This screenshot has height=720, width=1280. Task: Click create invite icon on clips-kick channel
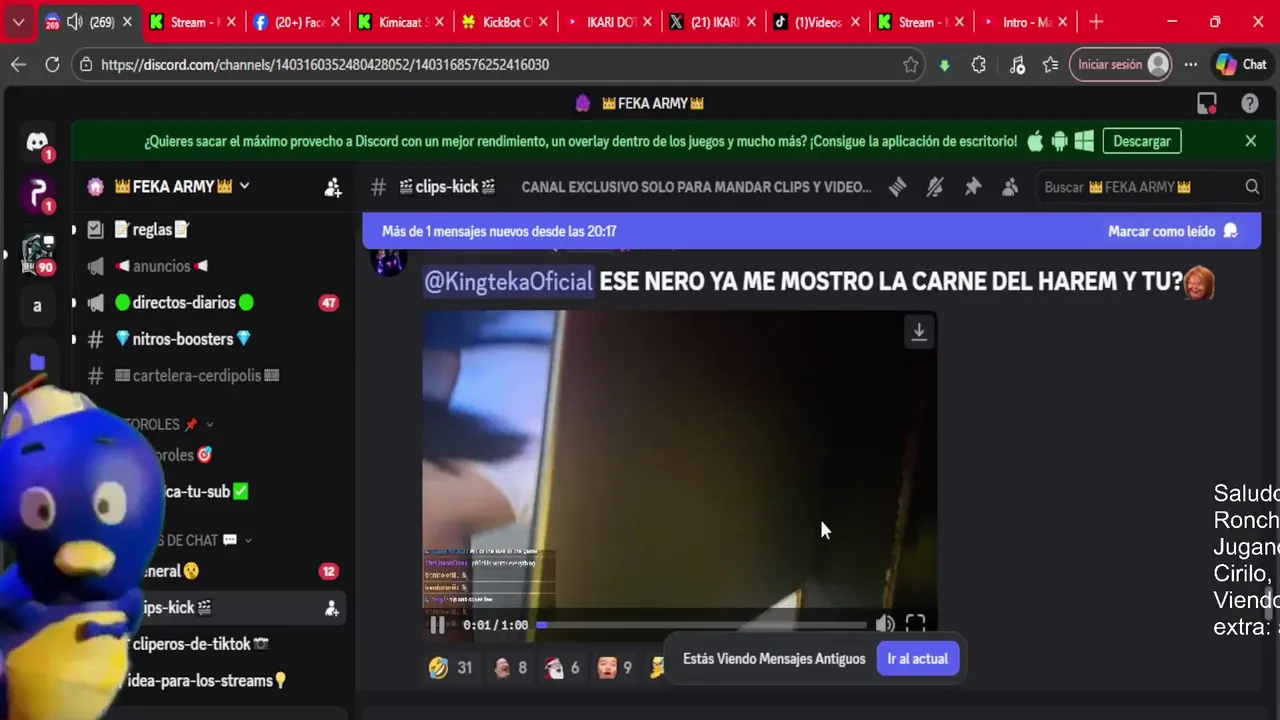point(332,608)
